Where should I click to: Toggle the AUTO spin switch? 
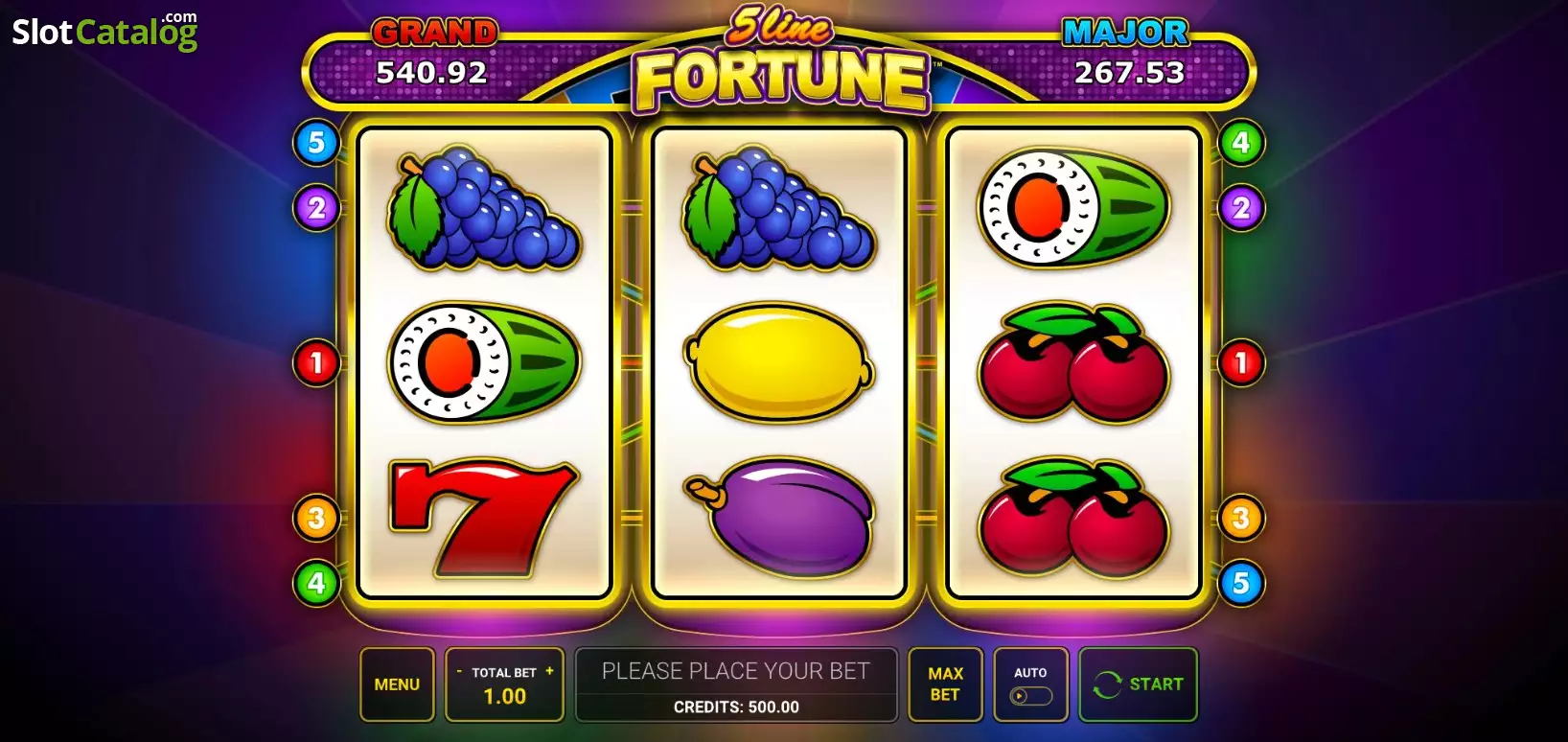pos(1031,696)
